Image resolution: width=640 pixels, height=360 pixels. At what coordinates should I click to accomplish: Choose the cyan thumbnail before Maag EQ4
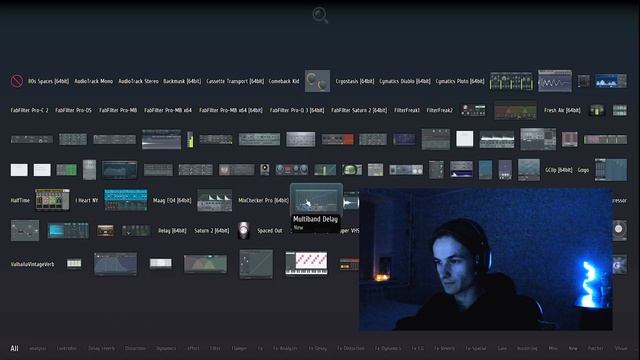(x=126, y=200)
